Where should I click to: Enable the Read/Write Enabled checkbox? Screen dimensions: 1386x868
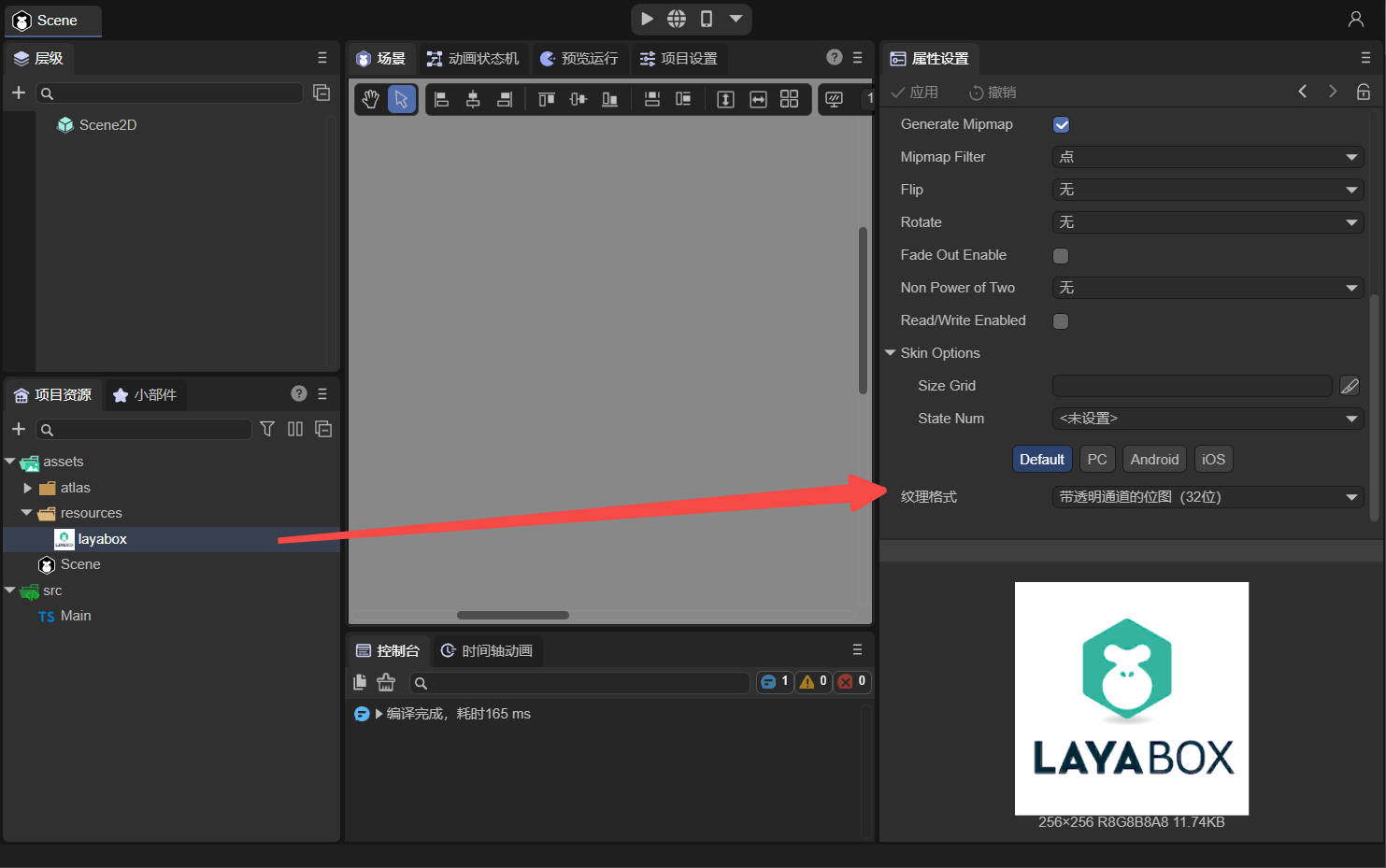pos(1061,321)
